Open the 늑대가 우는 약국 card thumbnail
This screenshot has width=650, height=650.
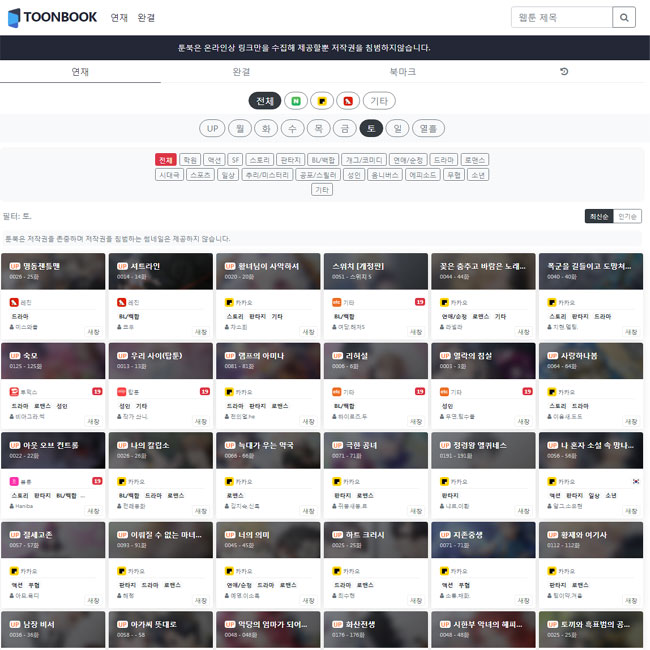[268, 450]
